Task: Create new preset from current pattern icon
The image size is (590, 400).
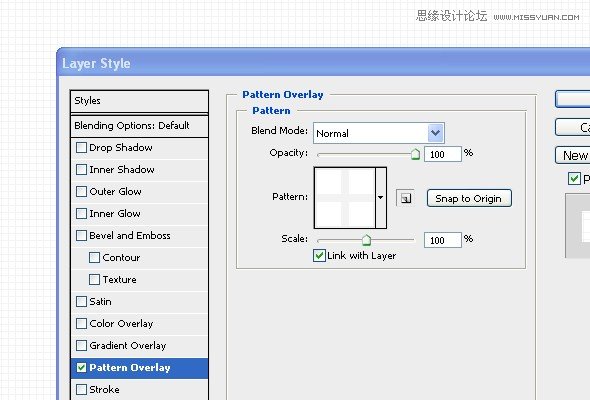Action: tap(405, 198)
